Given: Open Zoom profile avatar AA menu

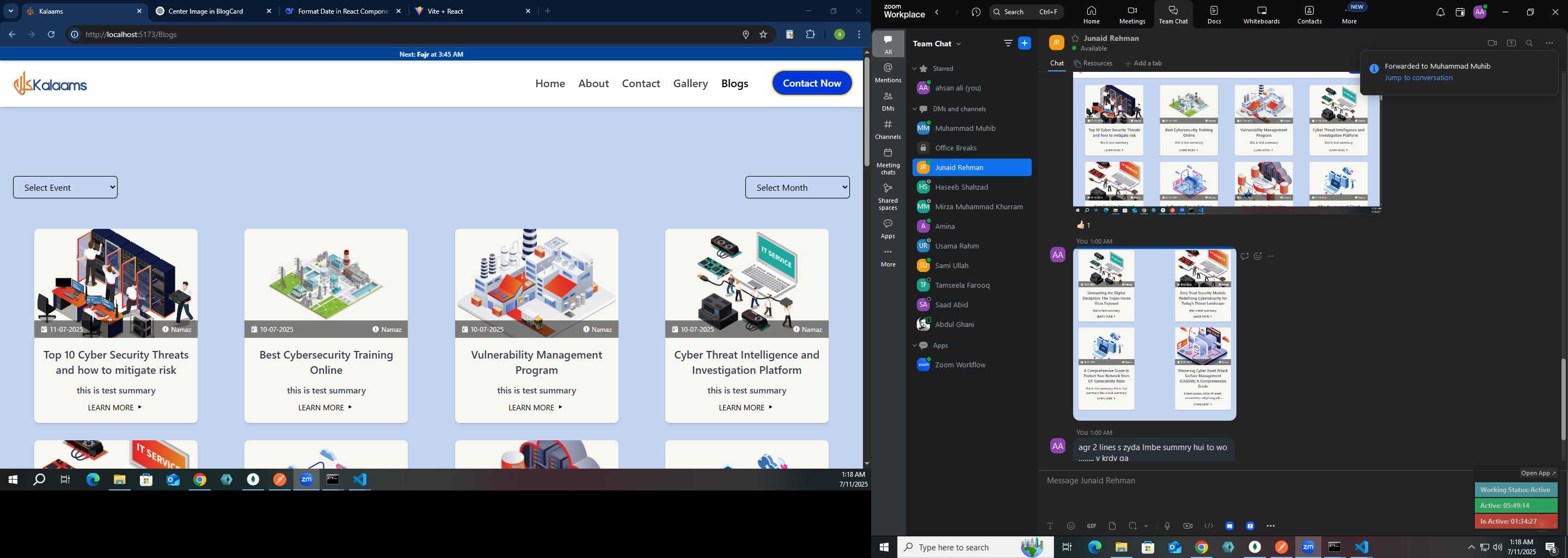Looking at the screenshot, I should pos(1480,12).
